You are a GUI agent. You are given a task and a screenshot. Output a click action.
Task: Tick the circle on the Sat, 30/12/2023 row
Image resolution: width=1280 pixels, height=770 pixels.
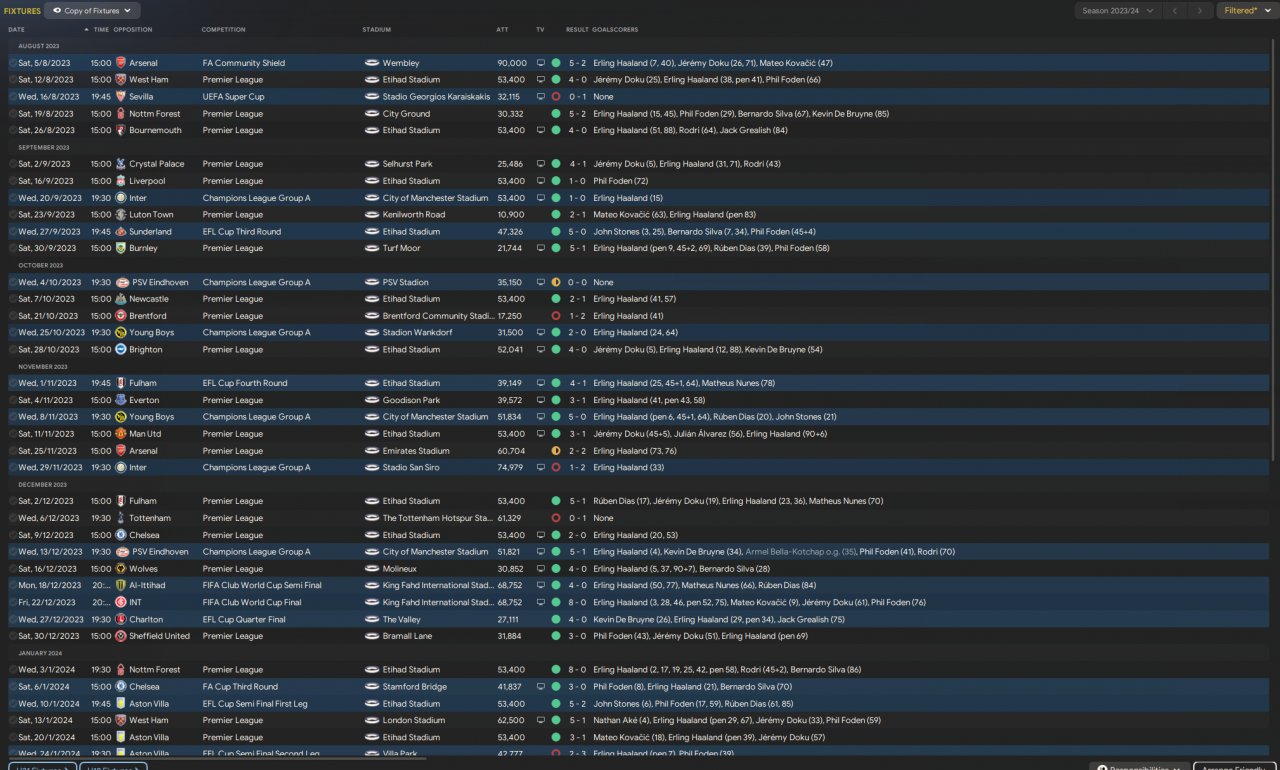click(x=13, y=636)
